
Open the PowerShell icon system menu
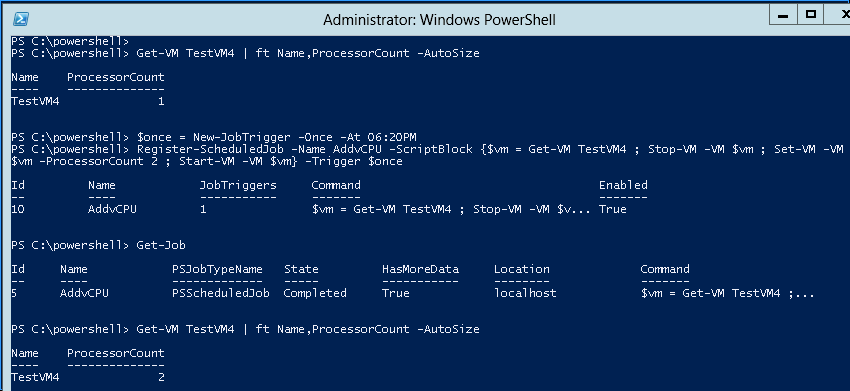point(20,19)
